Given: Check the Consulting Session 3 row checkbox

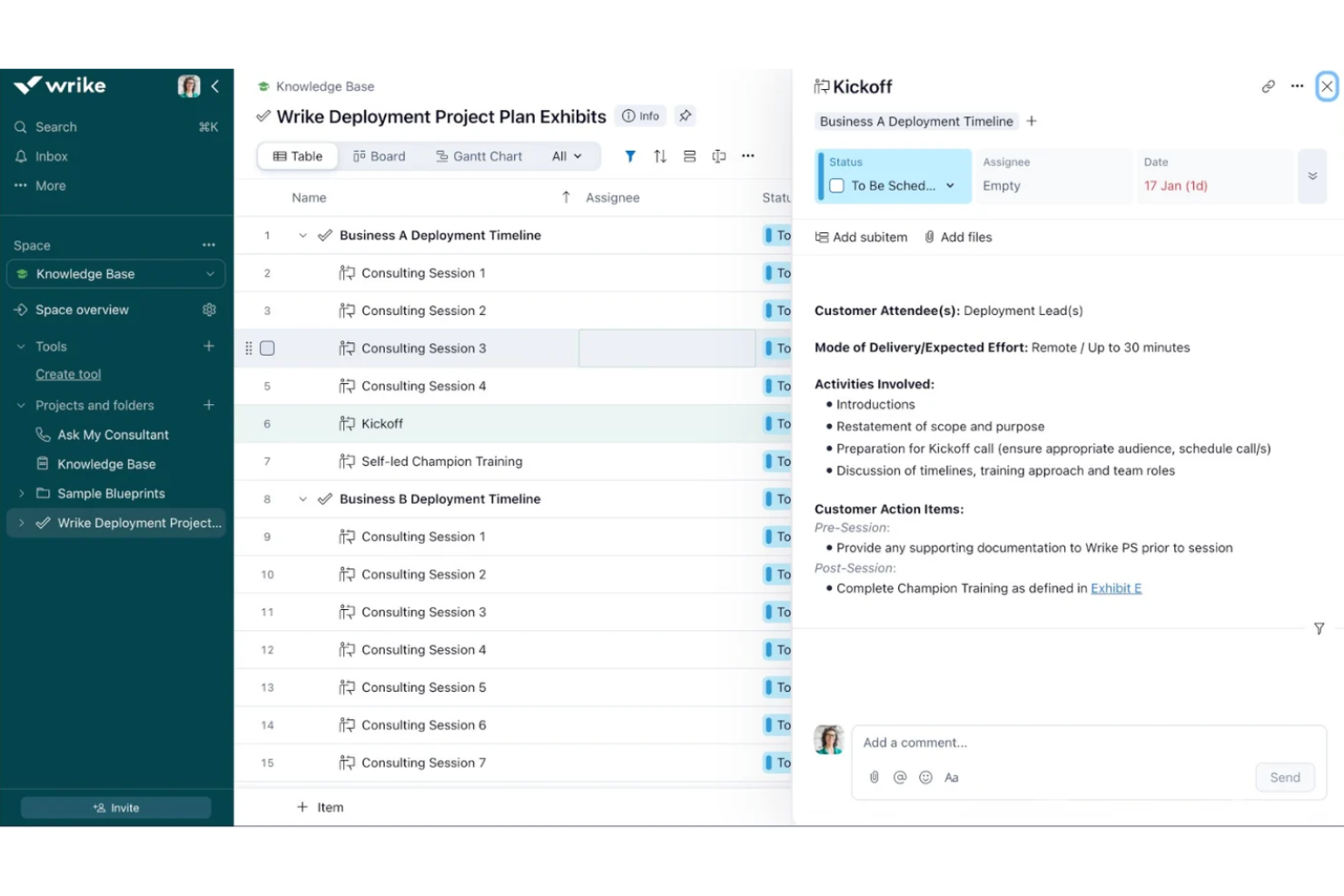Looking at the screenshot, I should pos(267,349).
